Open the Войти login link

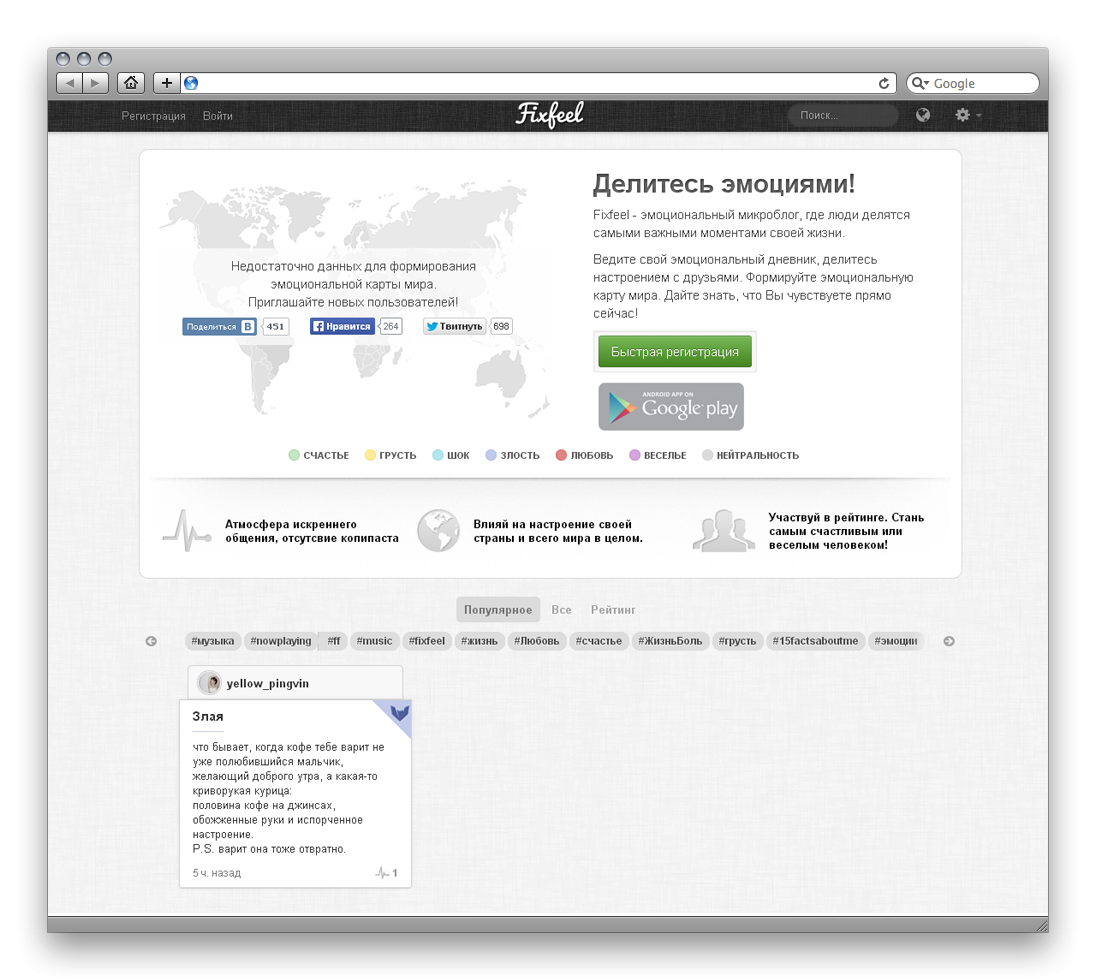(217, 116)
